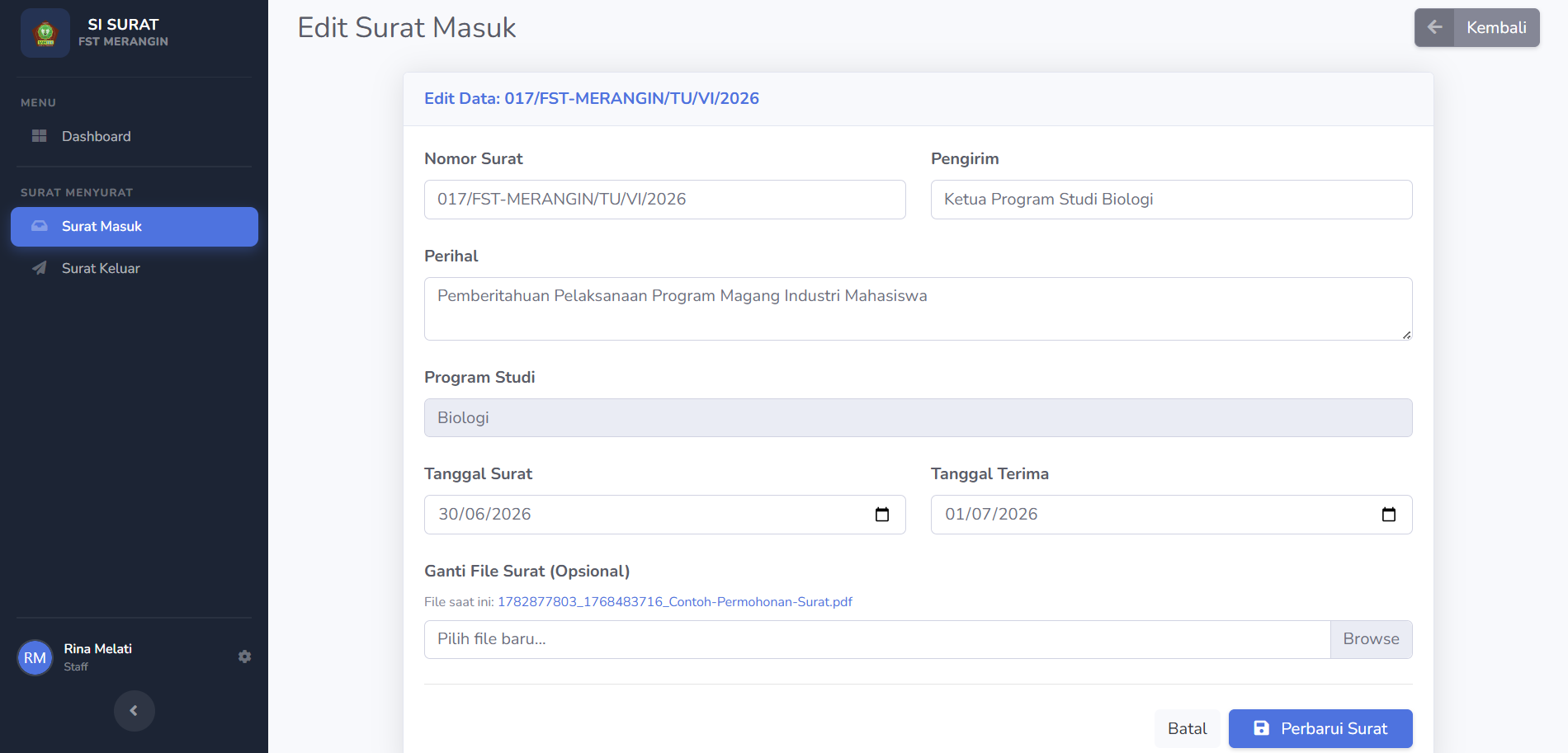The width and height of the screenshot is (1568, 753).
Task: Click the Rina Melati user name
Action: pyautogui.click(x=98, y=649)
